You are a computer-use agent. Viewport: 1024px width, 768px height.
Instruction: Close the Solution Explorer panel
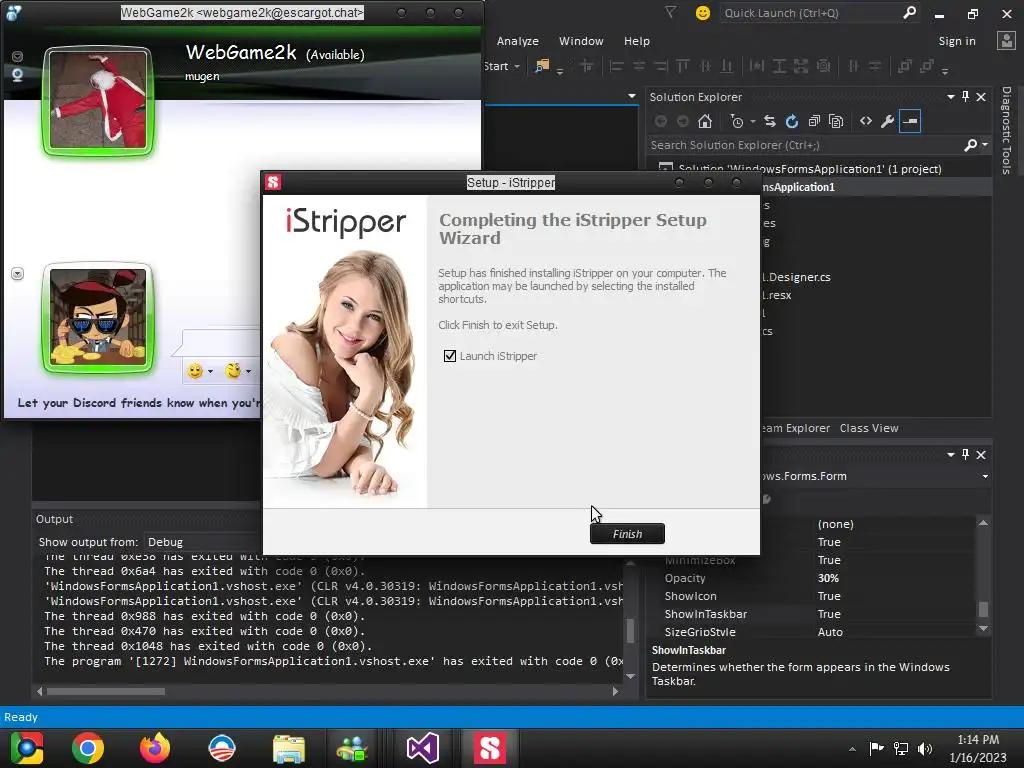pos(981,97)
